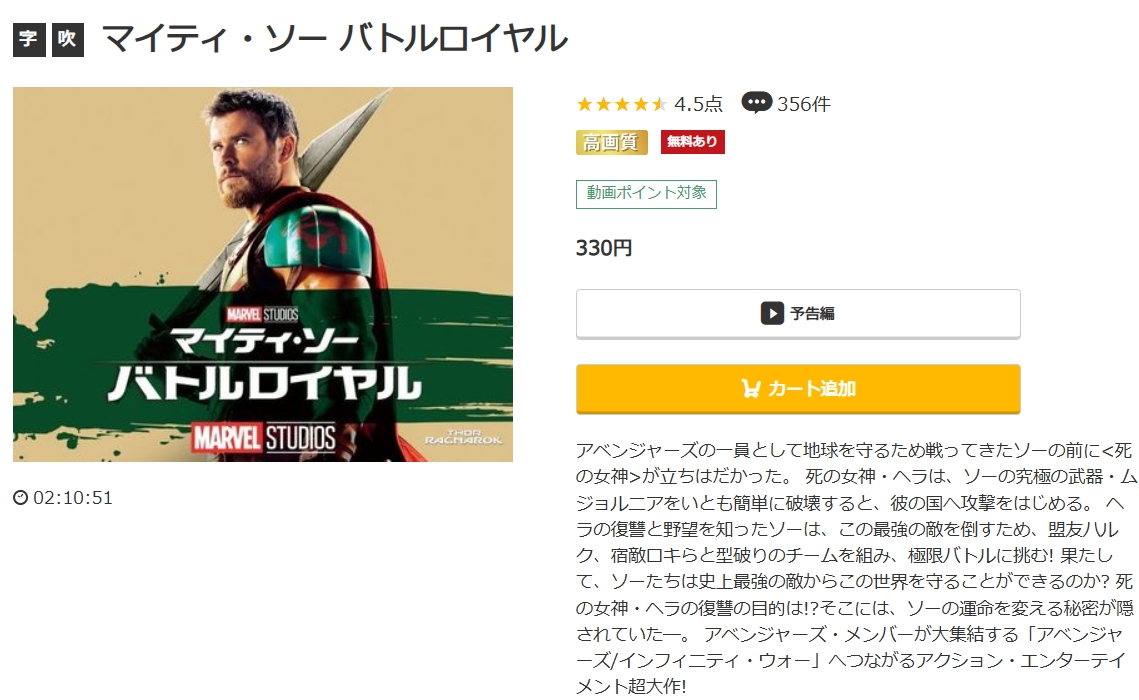Open reviews via speech bubble icon

coord(756,103)
